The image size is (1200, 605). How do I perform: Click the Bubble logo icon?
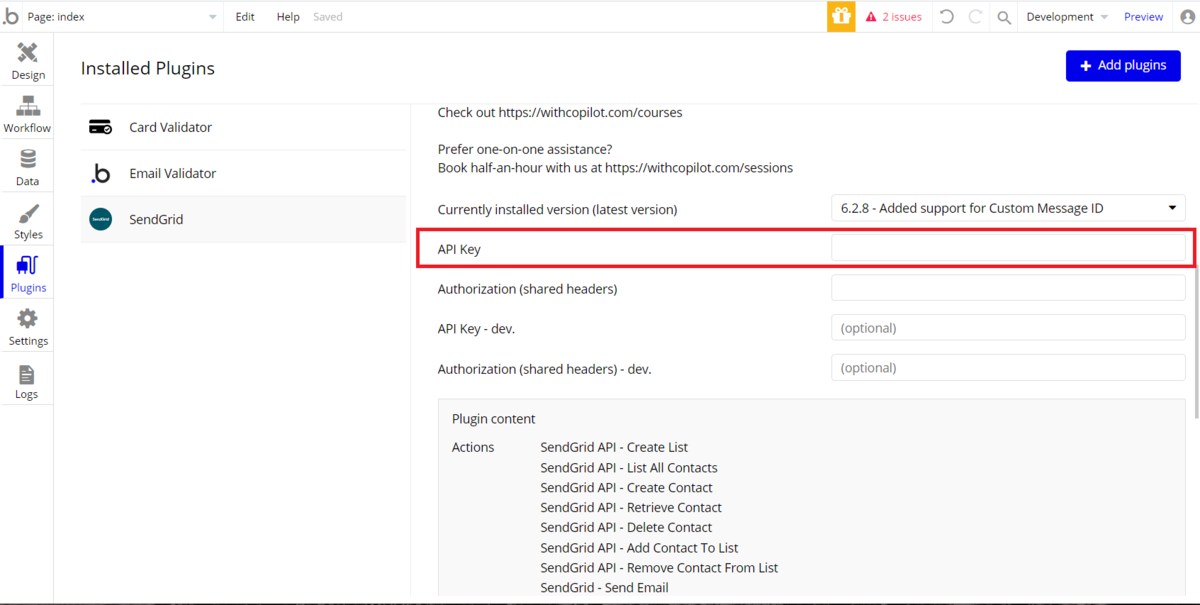11,17
